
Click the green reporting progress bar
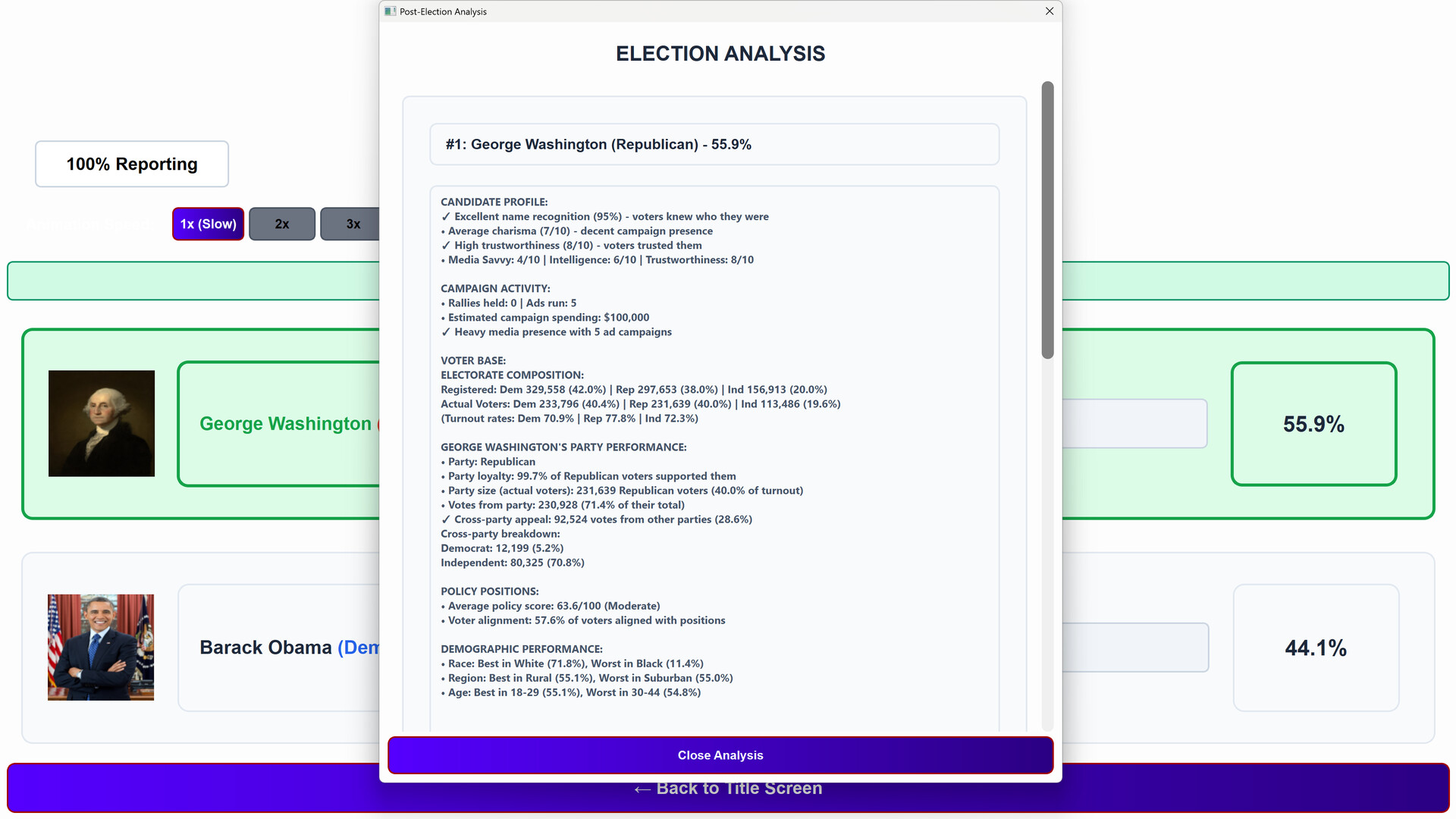(x=193, y=281)
